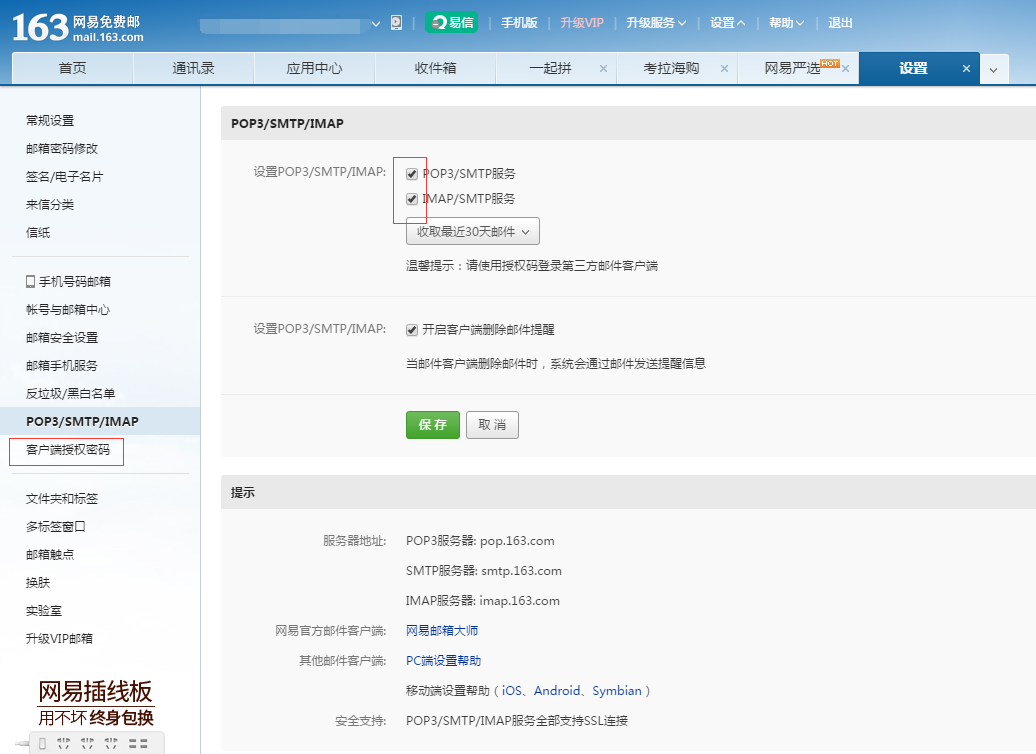1036x754 pixels.
Task: Close the 设置 tab
Action: [x=966, y=69]
